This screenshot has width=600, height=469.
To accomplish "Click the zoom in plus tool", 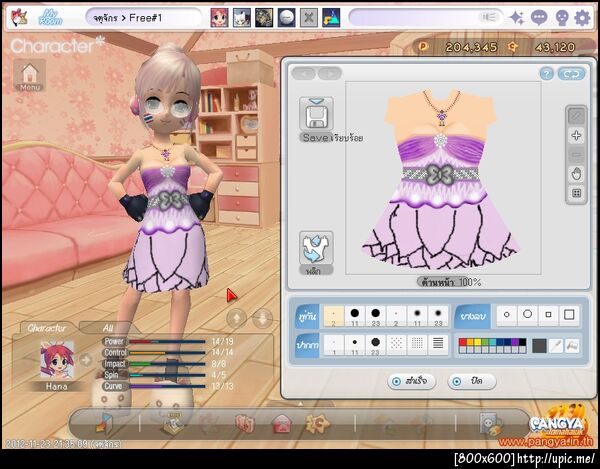I will [577, 135].
